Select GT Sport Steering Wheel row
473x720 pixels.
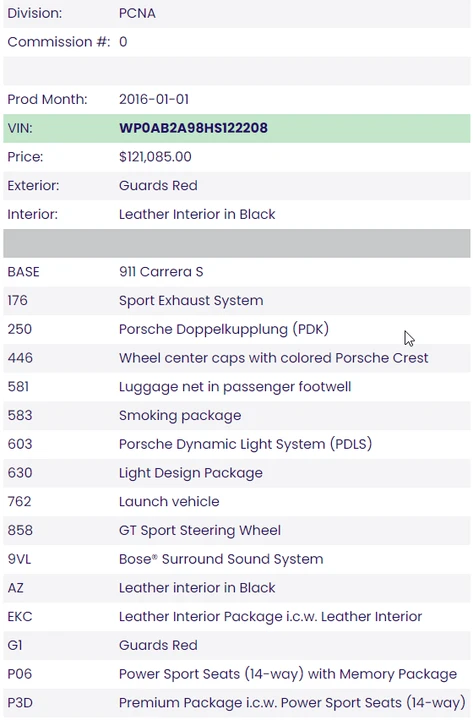(237, 530)
